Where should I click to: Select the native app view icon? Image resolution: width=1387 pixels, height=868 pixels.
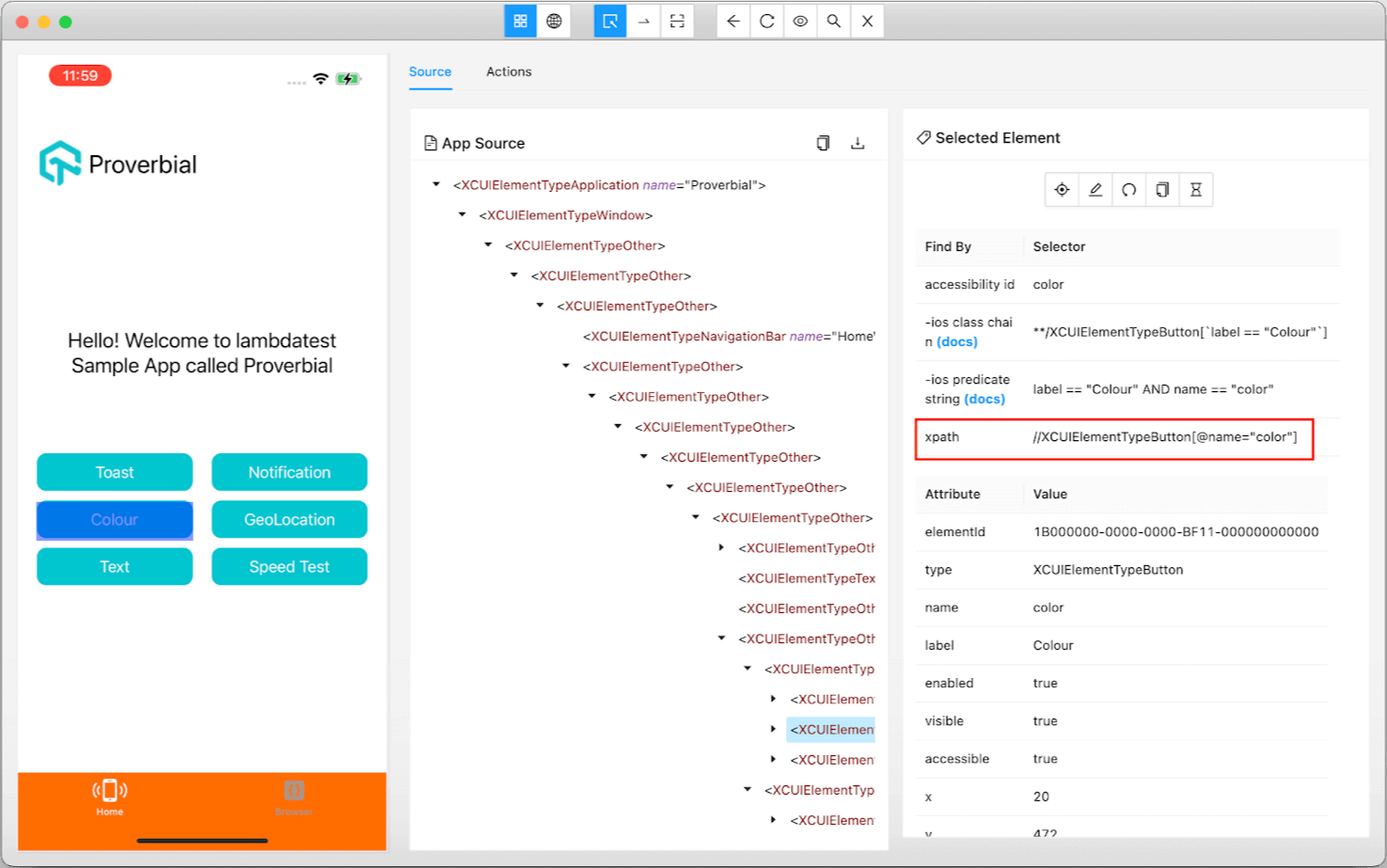[520, 20]
